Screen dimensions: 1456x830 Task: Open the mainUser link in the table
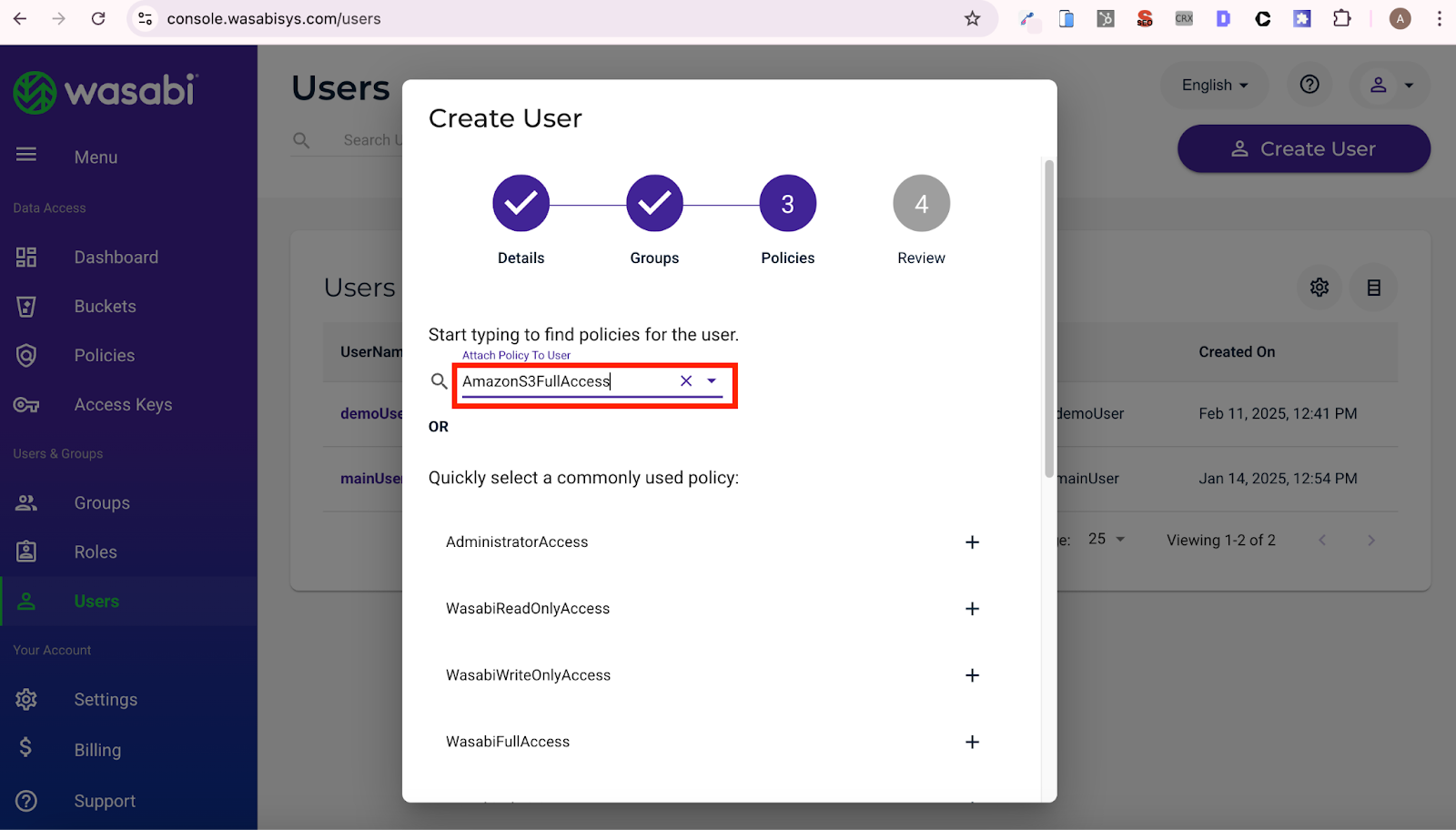pos(371,479)
